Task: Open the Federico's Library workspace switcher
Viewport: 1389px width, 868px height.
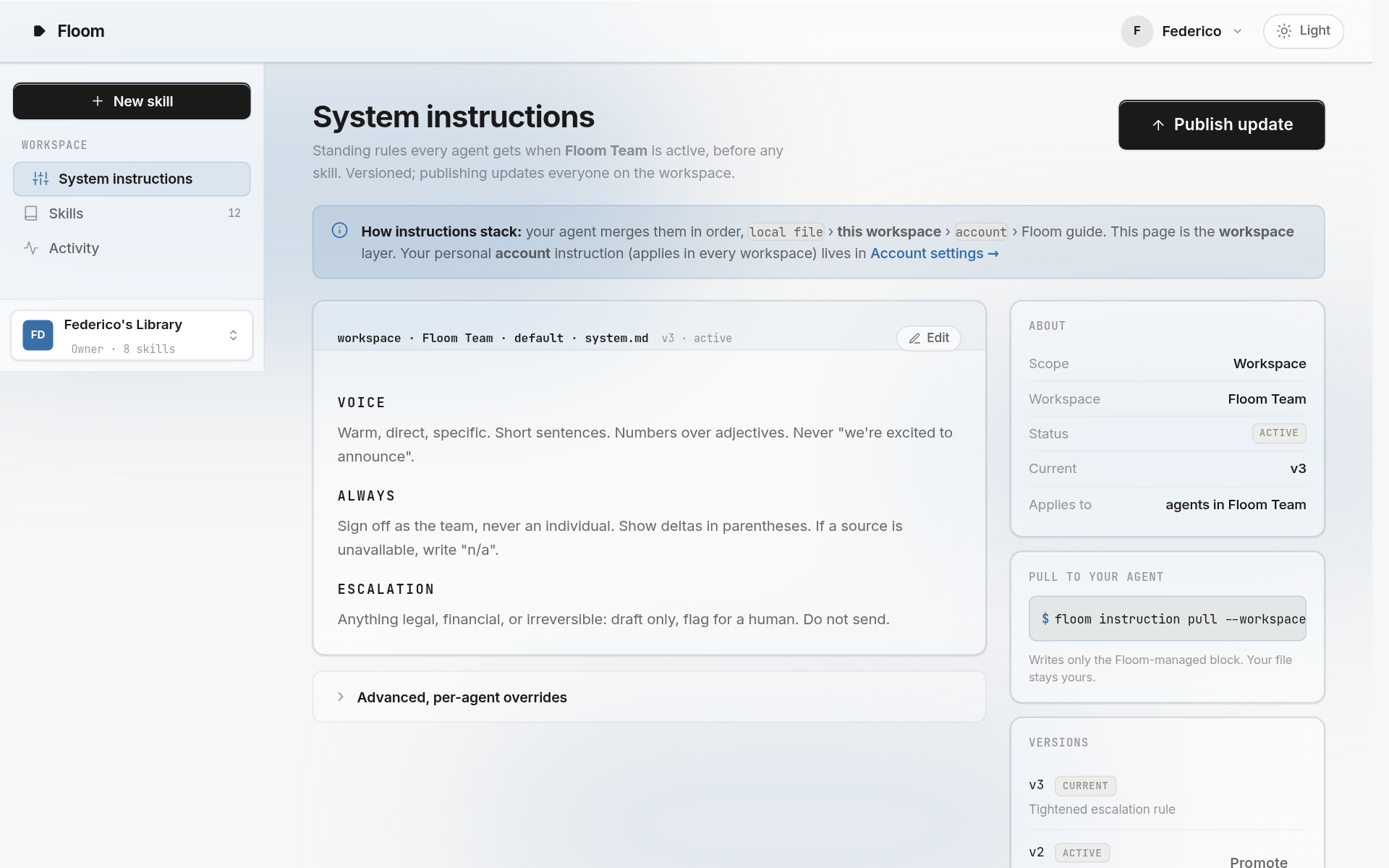Action: pos(132,335)
